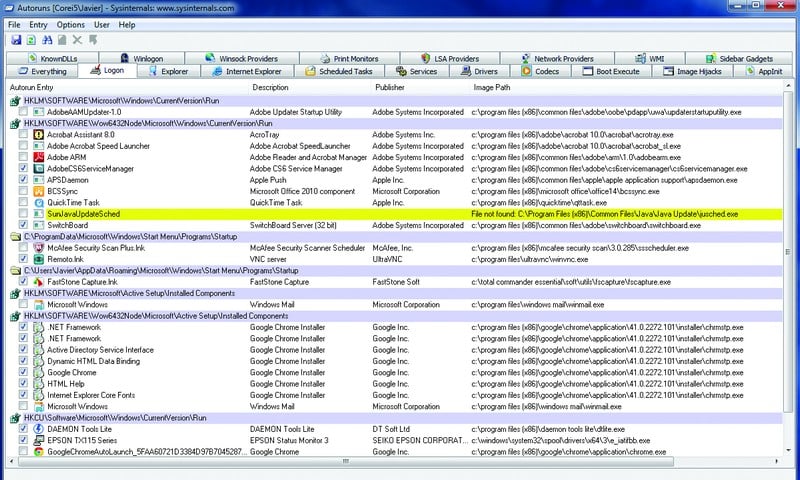
Task: Select the Wow6432Node Active Setup Installed Components key row
Action: pos(395,316)
